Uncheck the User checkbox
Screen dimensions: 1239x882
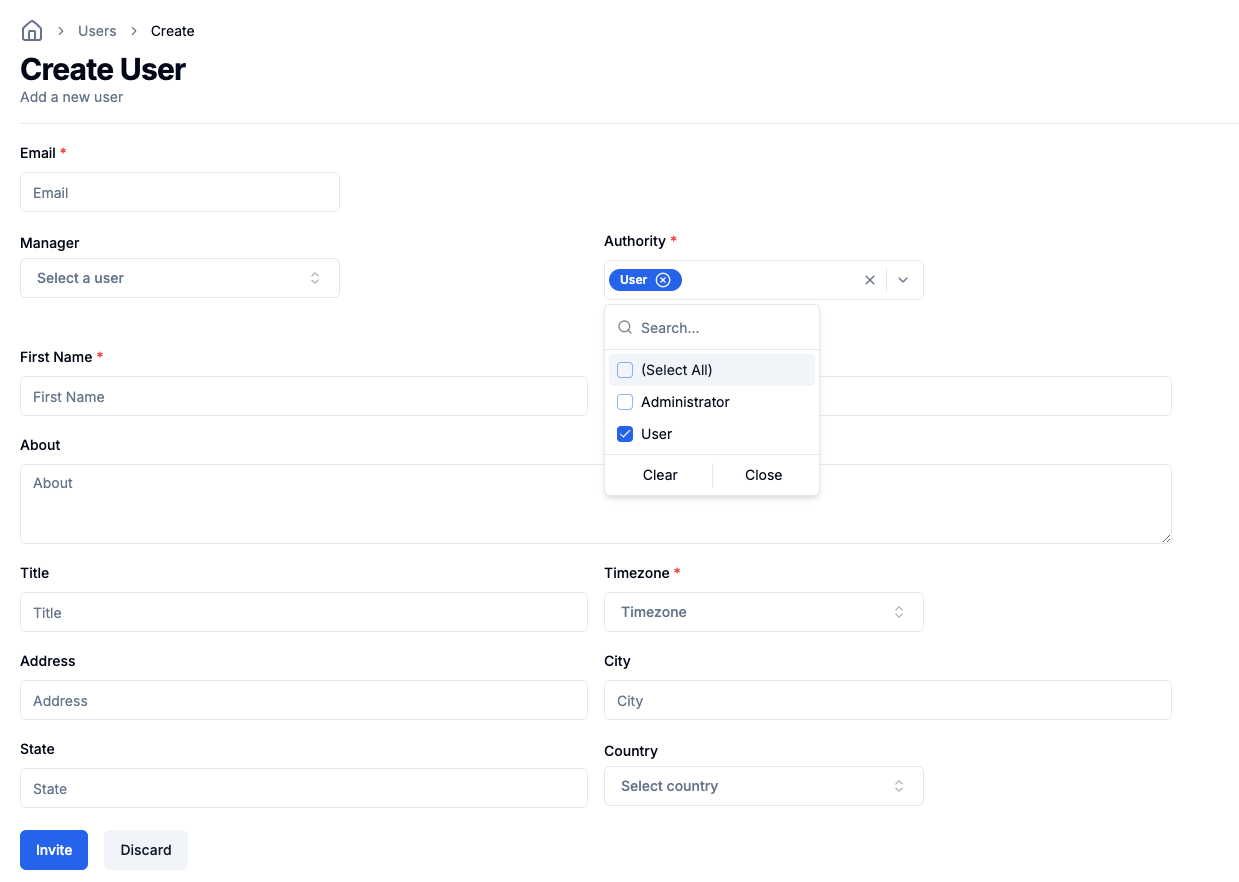pyautogui.click(x=624, y=433)
